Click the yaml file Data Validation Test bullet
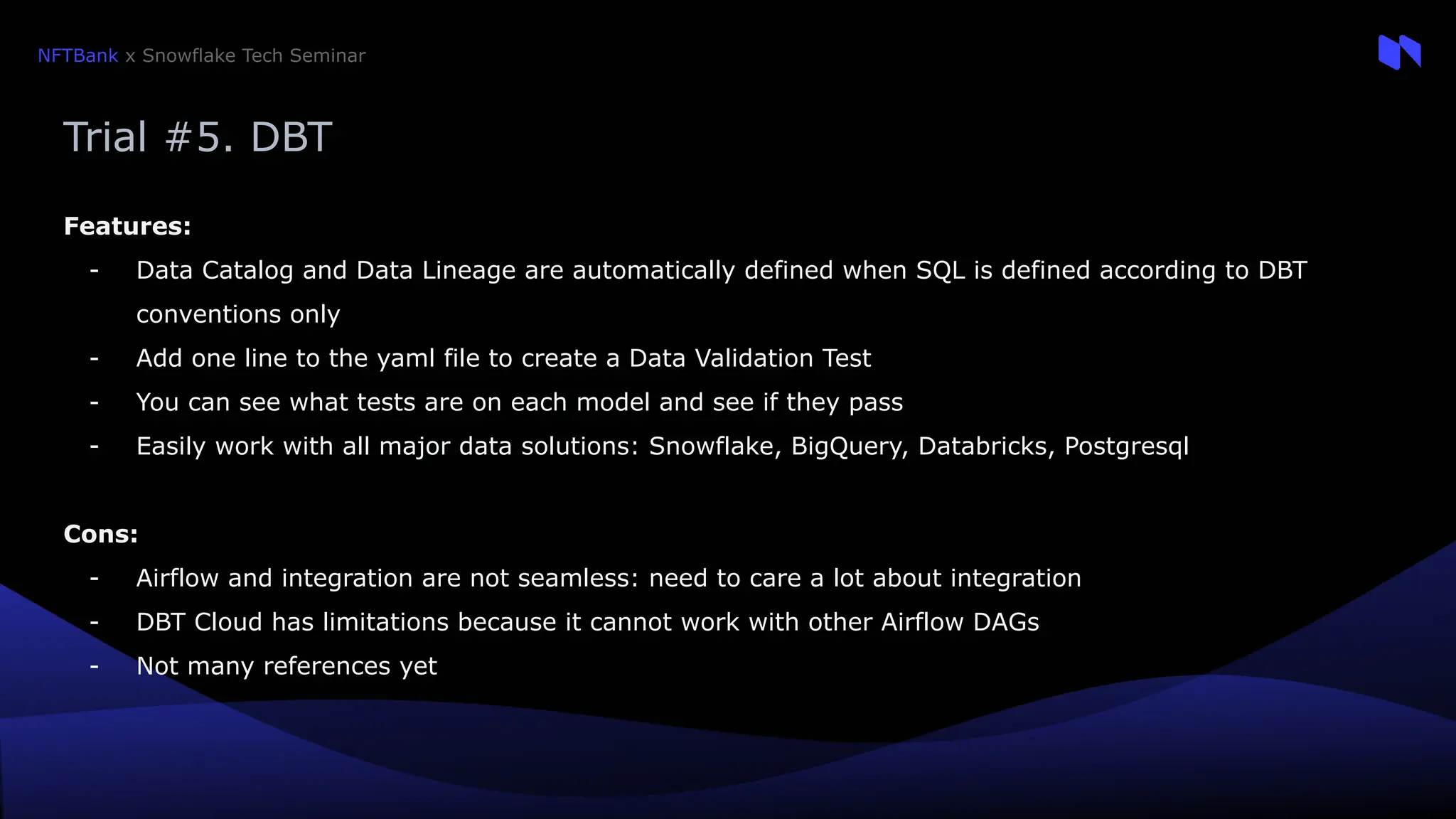Screen dimensions: 1456x819 tap(503, 358)
